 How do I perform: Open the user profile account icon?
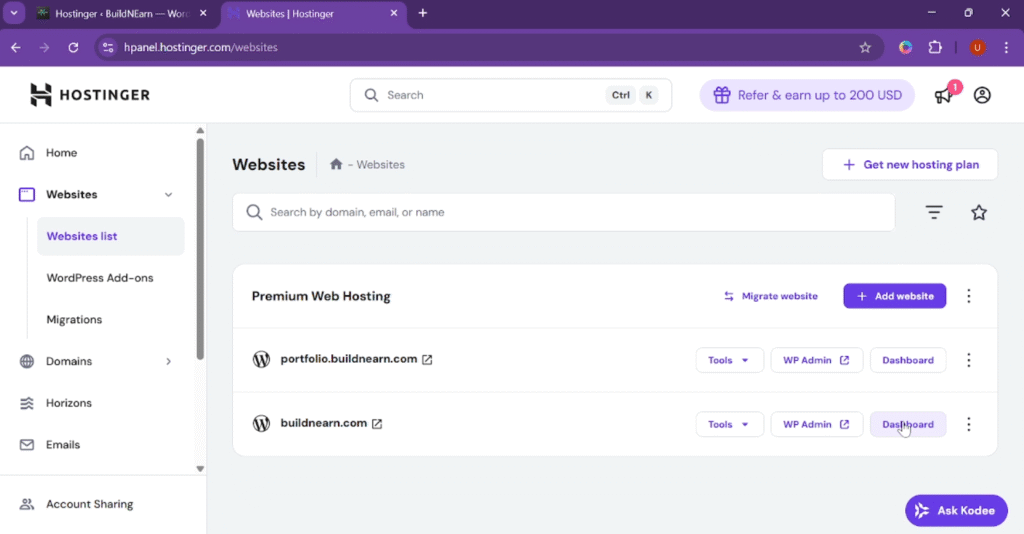coord(982,95)
